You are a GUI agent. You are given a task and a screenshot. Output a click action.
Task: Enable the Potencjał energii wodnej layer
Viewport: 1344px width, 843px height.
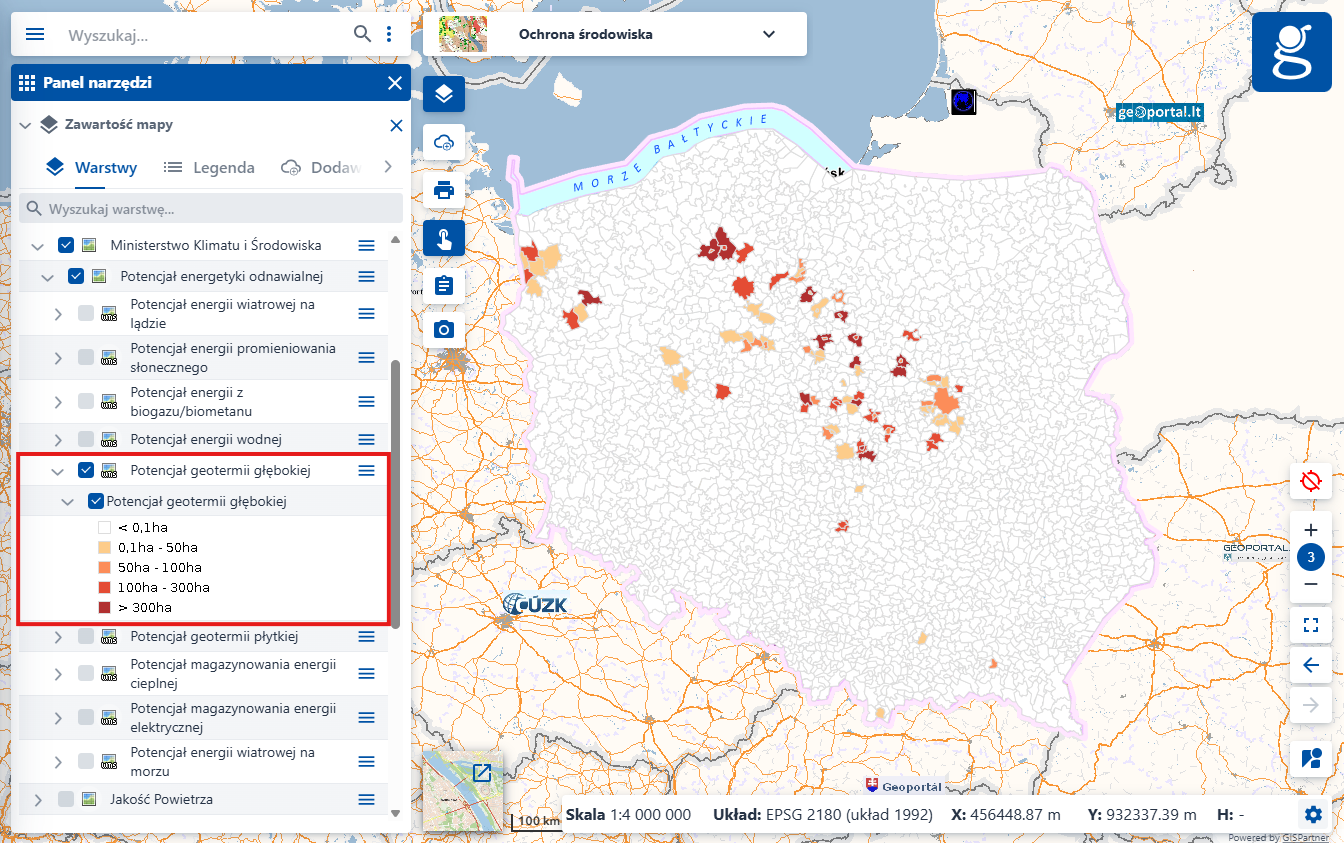coord(86,437)
